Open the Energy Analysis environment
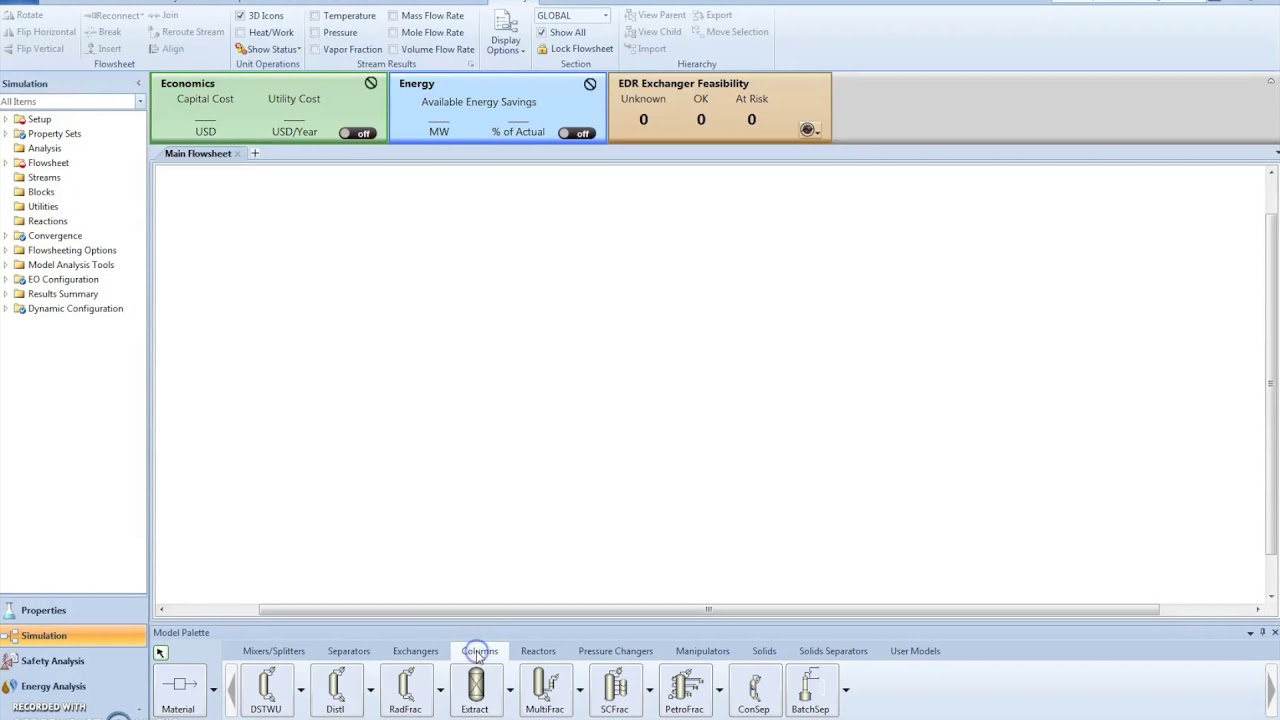Screen dimensions: 1280x720 click(x=73, y=686)
